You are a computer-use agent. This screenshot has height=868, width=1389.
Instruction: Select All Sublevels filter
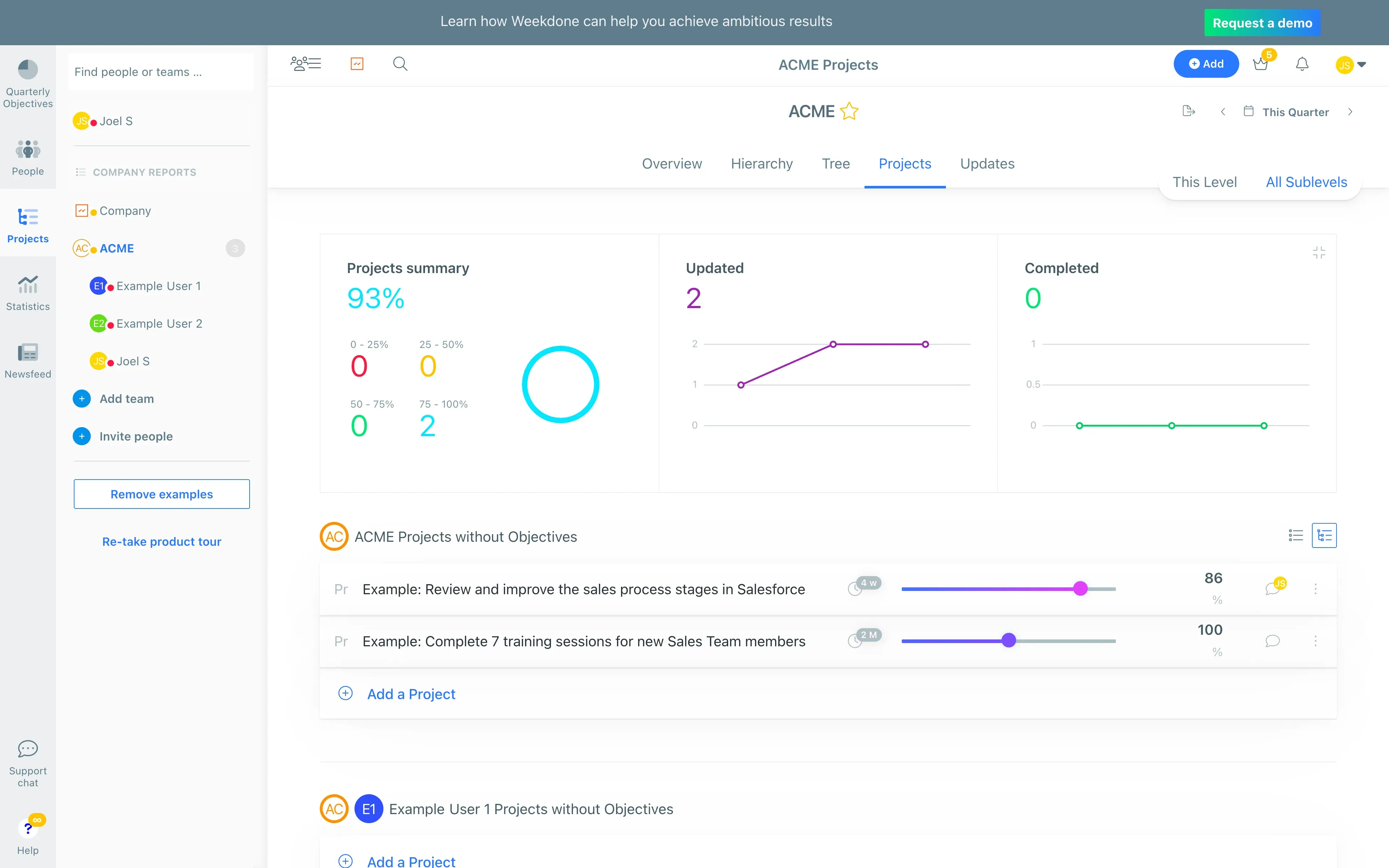tap(1307, 182)
